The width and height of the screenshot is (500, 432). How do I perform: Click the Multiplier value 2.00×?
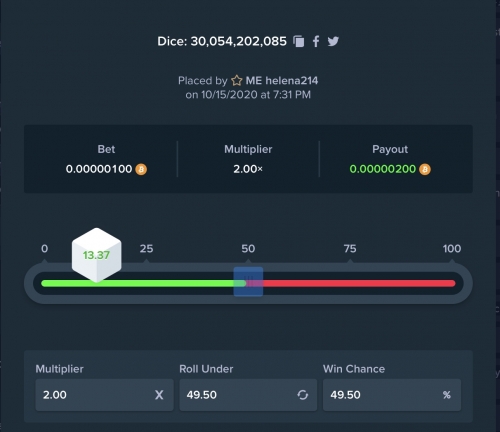[248, 169]
